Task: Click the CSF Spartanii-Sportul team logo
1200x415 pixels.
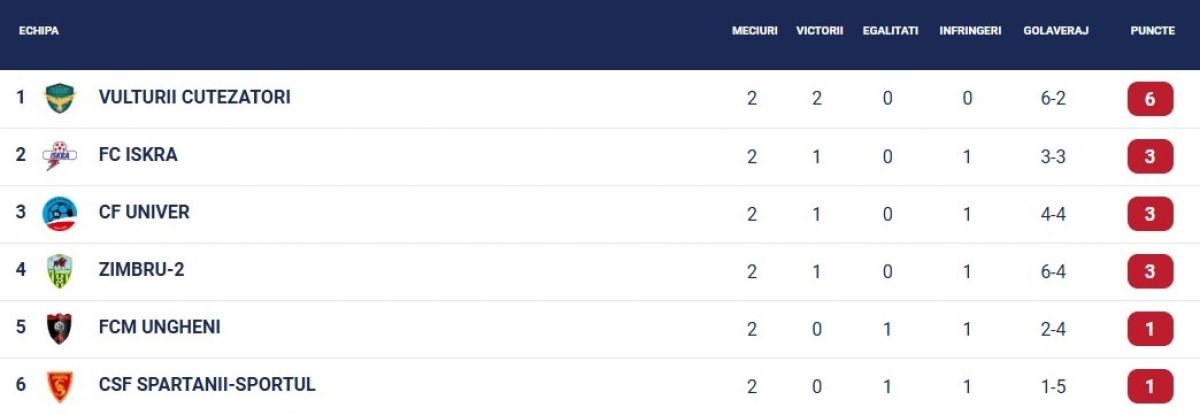Action: pos(60,386)
